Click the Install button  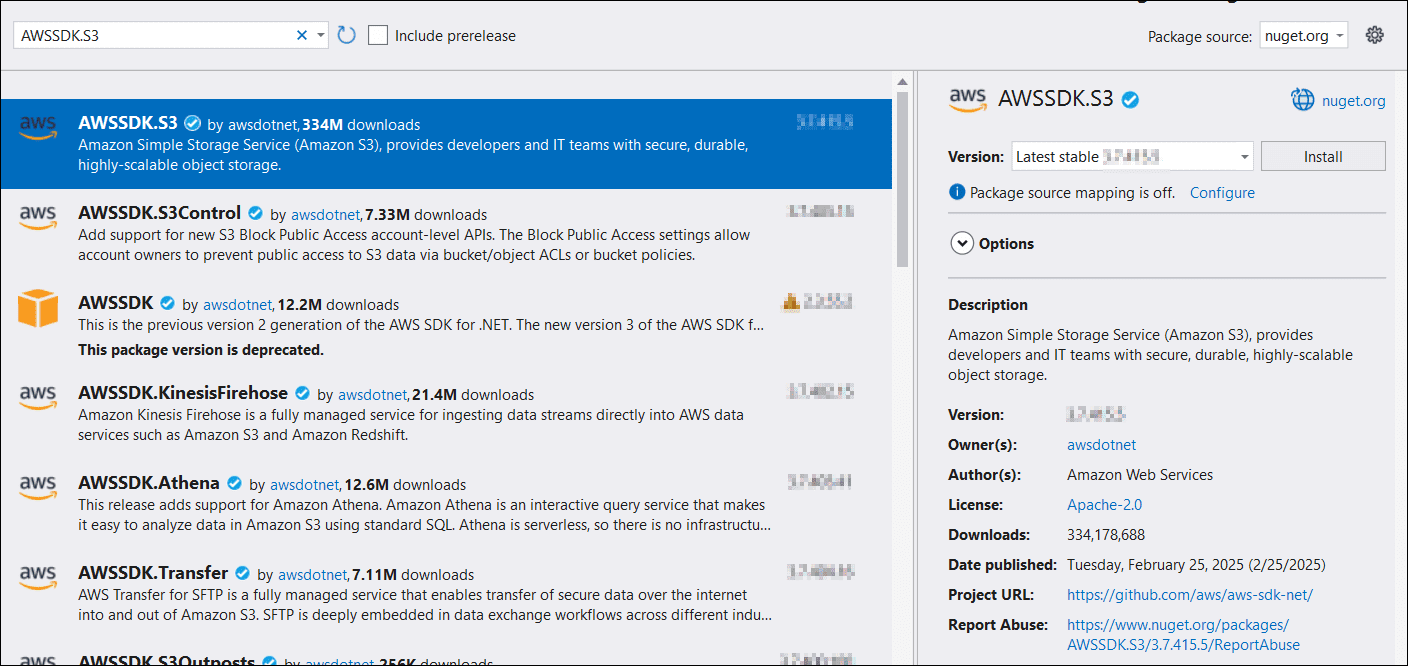pyautogui.click(x=1322, y=157)
